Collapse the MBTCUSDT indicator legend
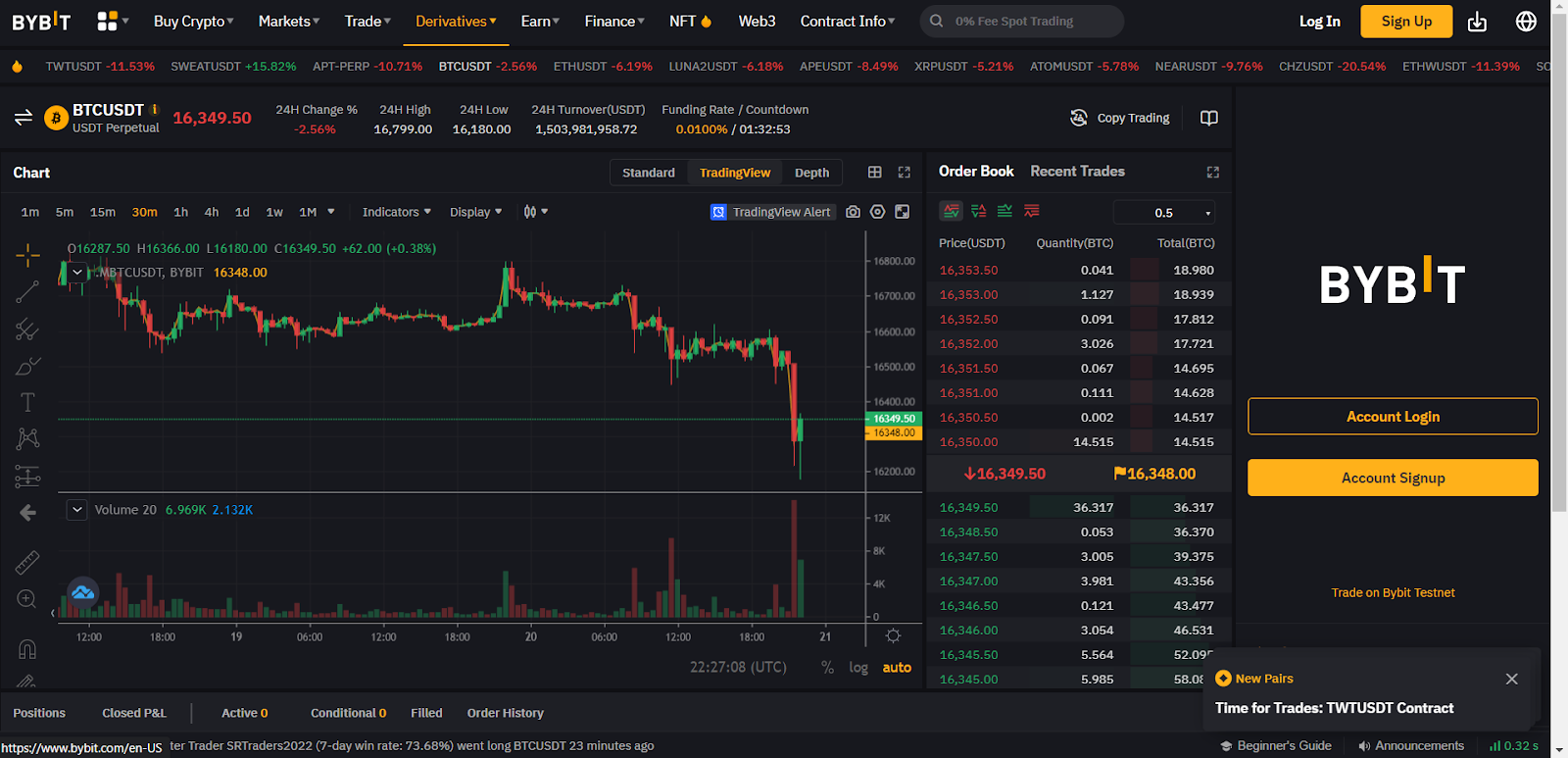The image size is (1568, 758). (x=77, y=273)
